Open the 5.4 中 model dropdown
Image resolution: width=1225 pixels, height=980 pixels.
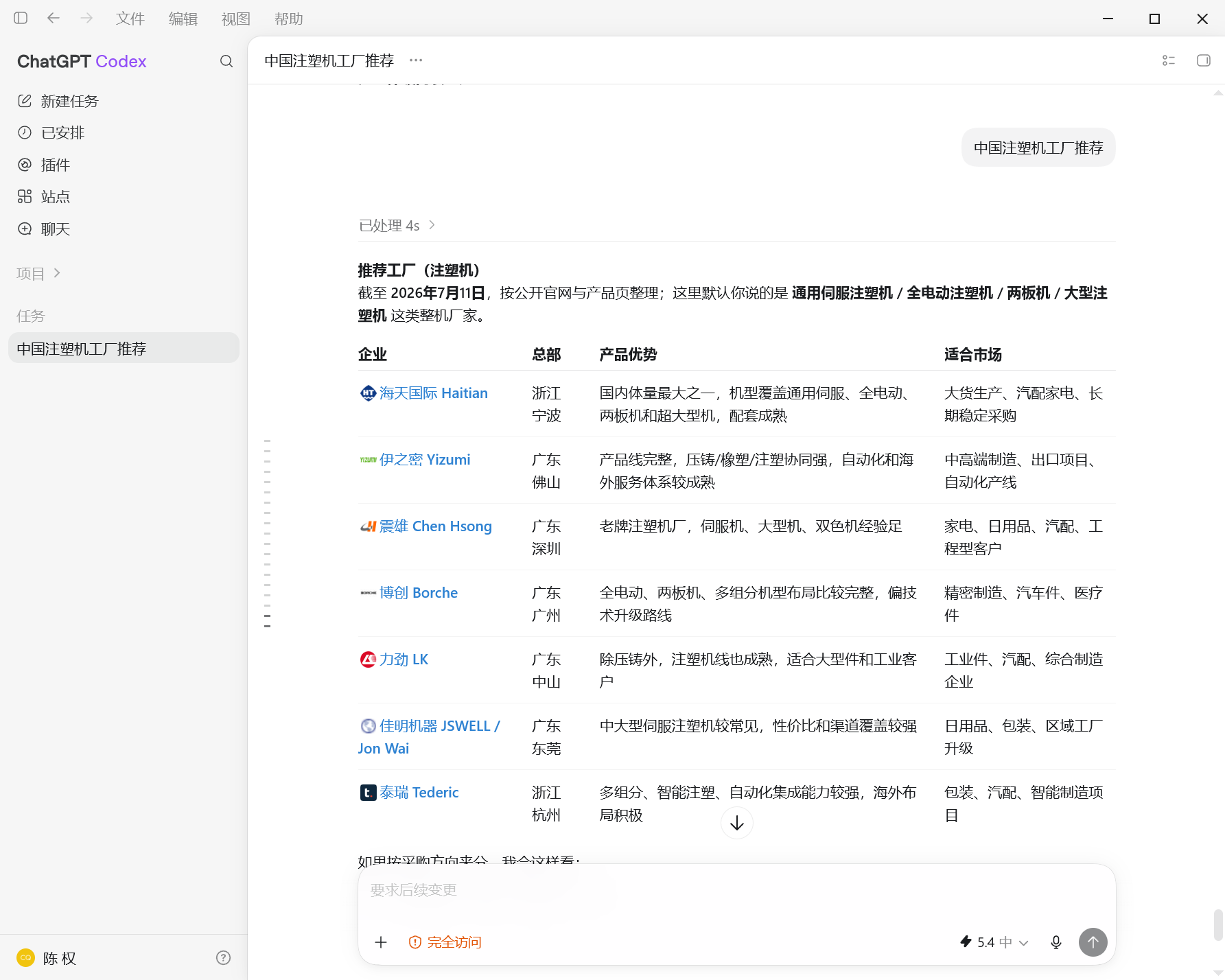point(994,942)
